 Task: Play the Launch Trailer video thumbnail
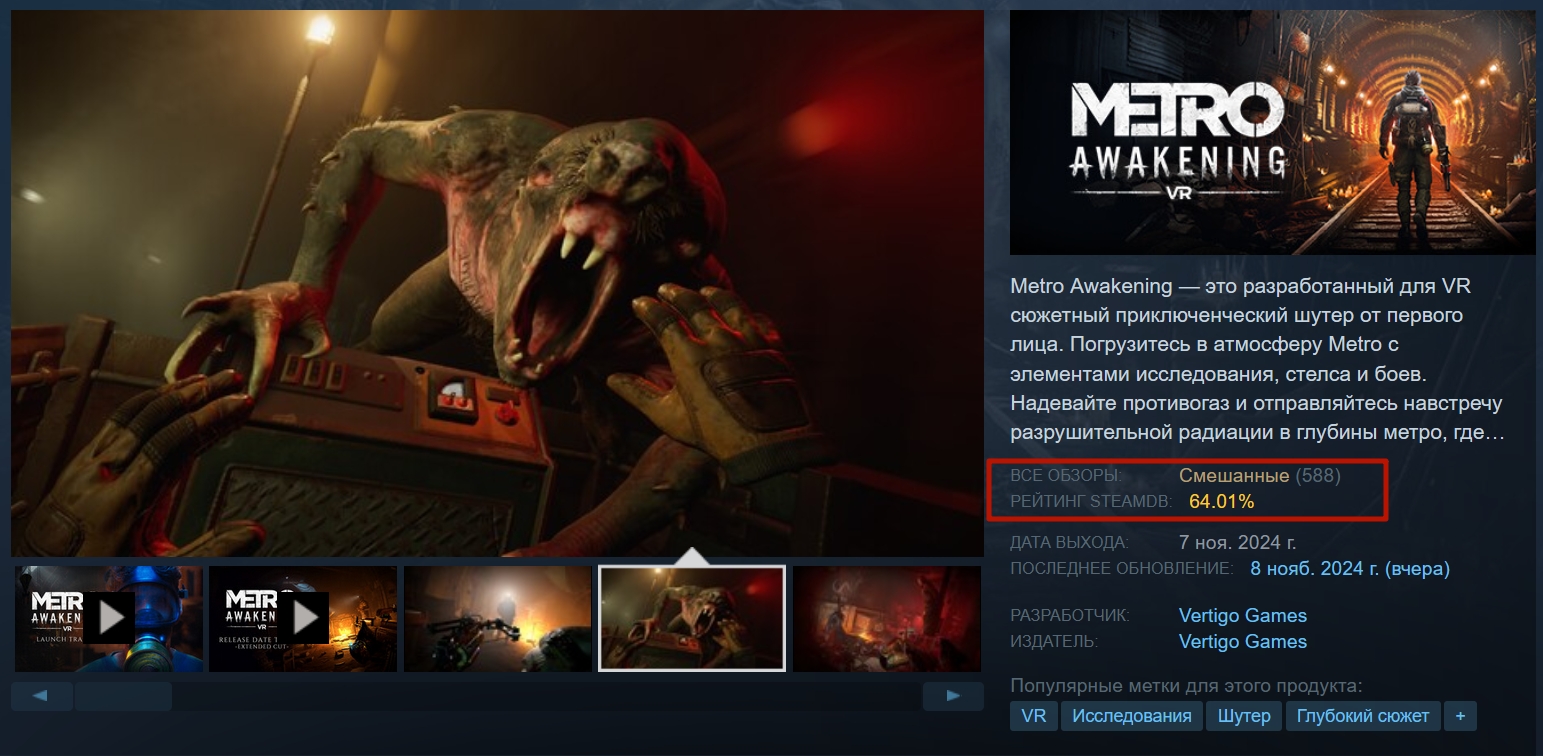(109, 619)
